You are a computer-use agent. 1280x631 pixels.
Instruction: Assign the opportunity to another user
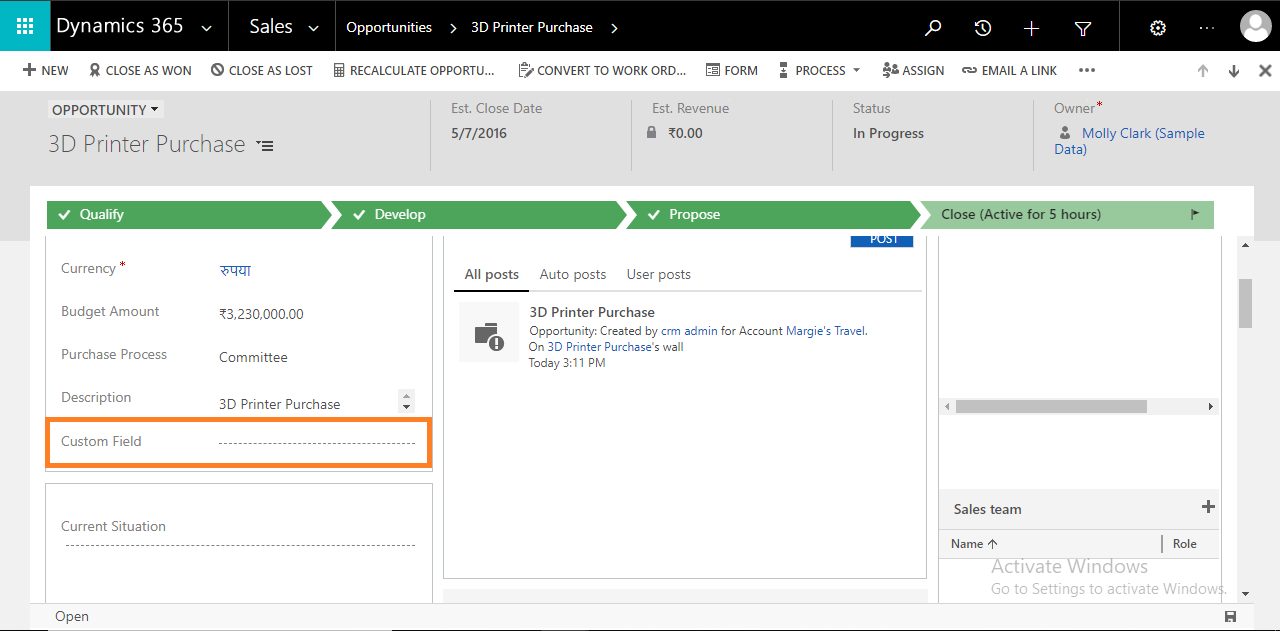point(913,70)
